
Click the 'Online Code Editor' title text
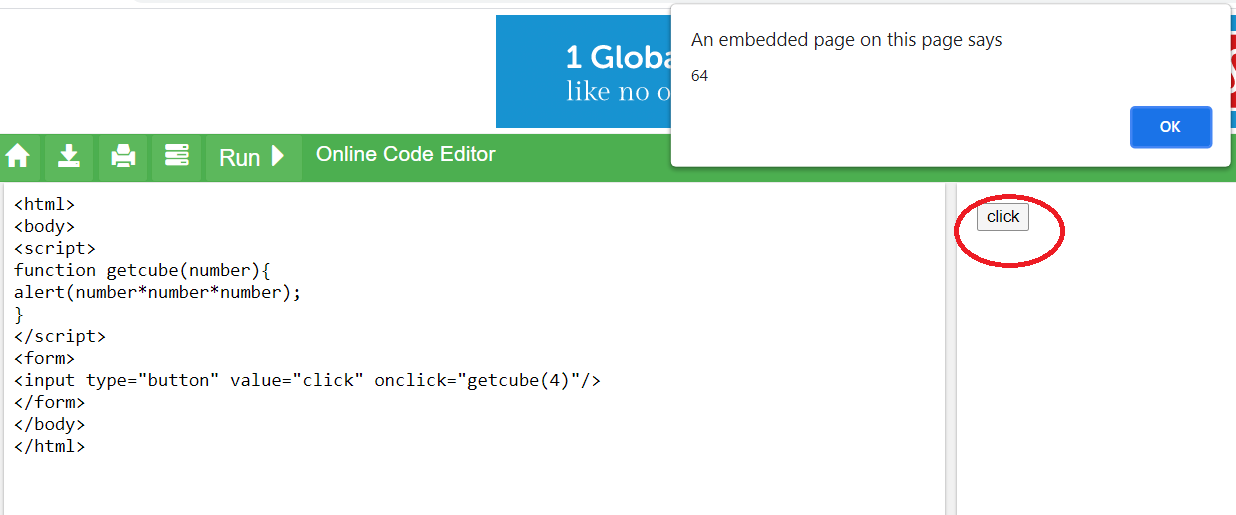tap(406, 154)
